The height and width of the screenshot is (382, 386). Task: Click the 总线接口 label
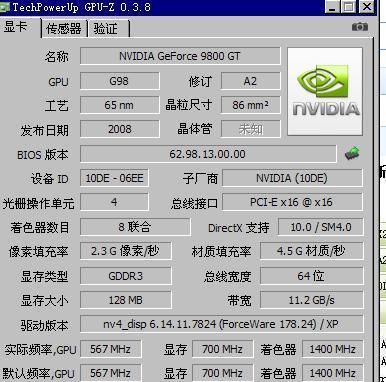194,203
